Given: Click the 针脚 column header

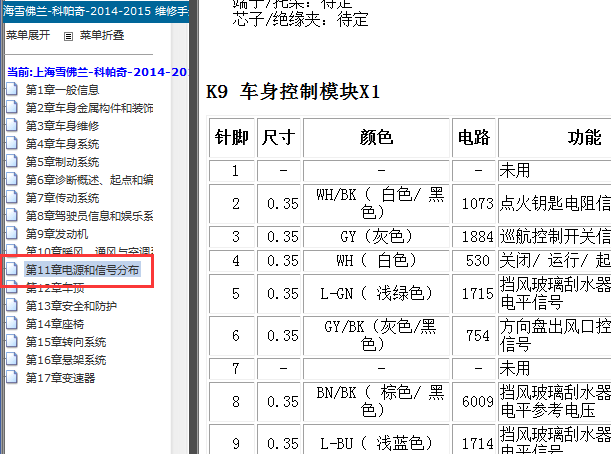Looking at the screenshot, I should (232, 138).
